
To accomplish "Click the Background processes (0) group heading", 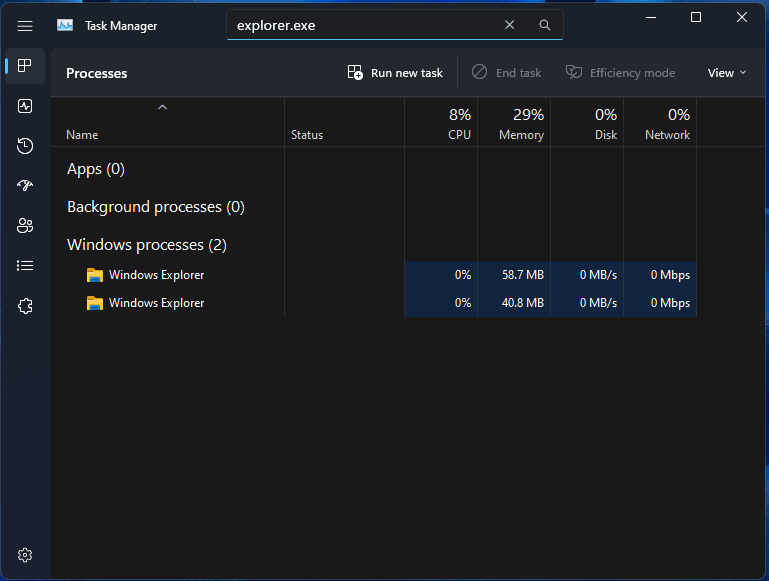I will coord(155,207).
